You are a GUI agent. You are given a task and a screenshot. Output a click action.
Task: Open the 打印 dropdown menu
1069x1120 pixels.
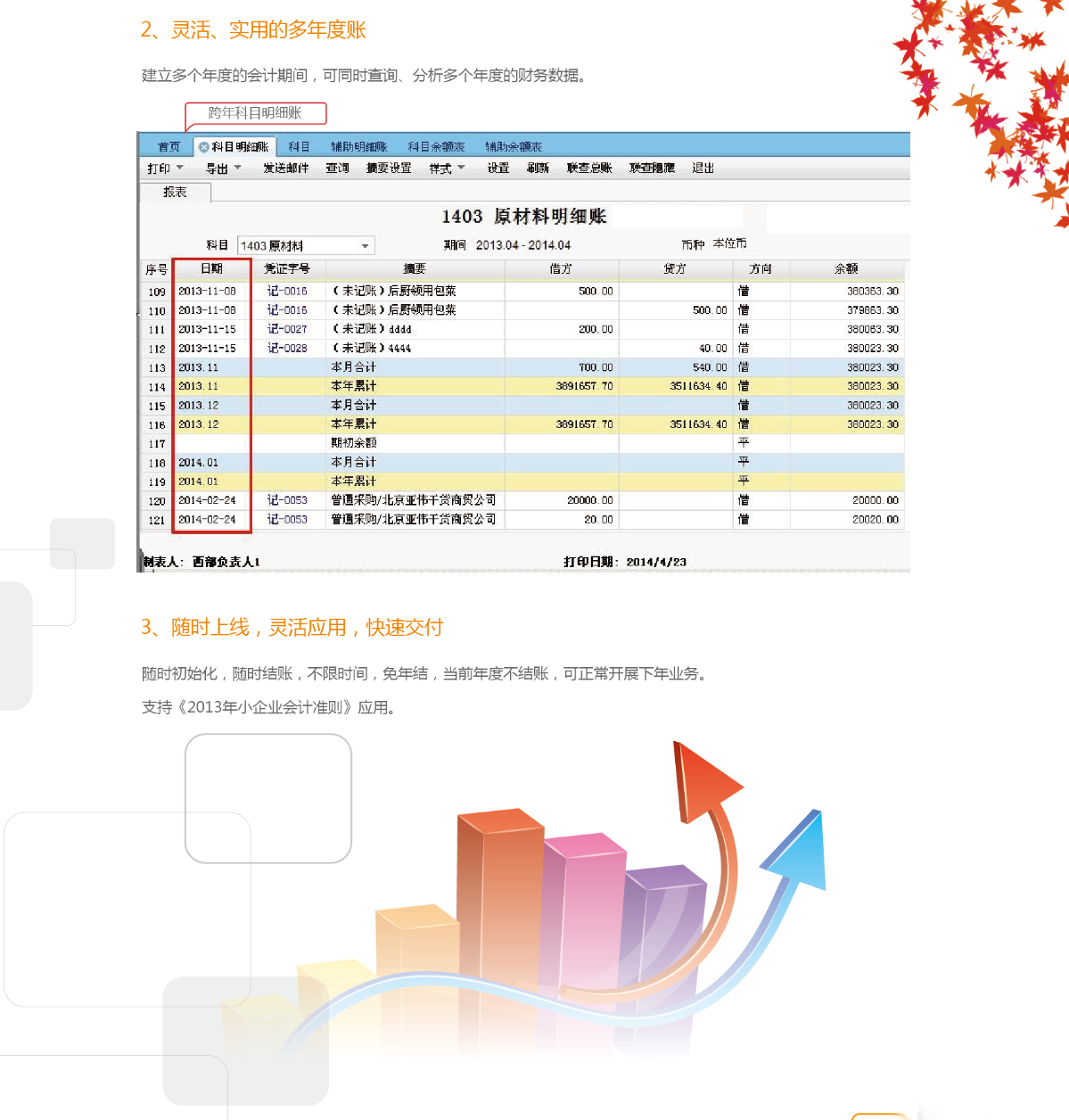click(165, 169)
